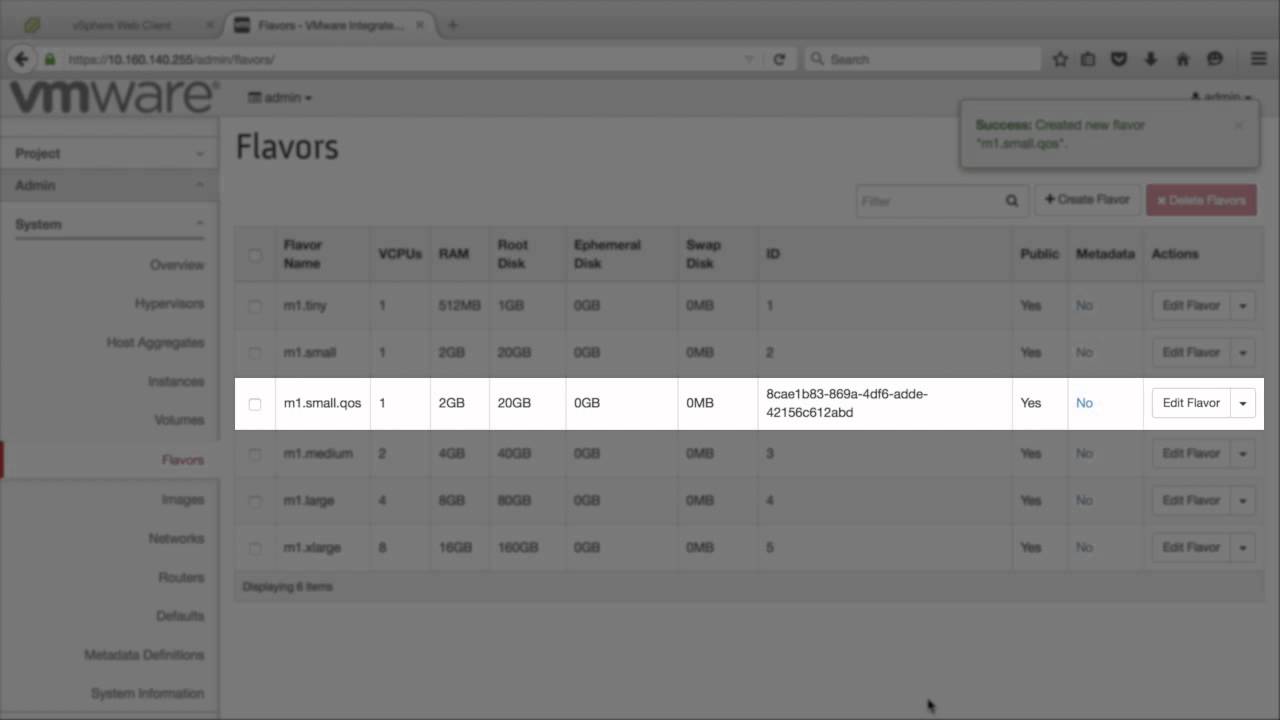Focus the Filter input field
The image size is (1280, 720).
coord(929,201)
